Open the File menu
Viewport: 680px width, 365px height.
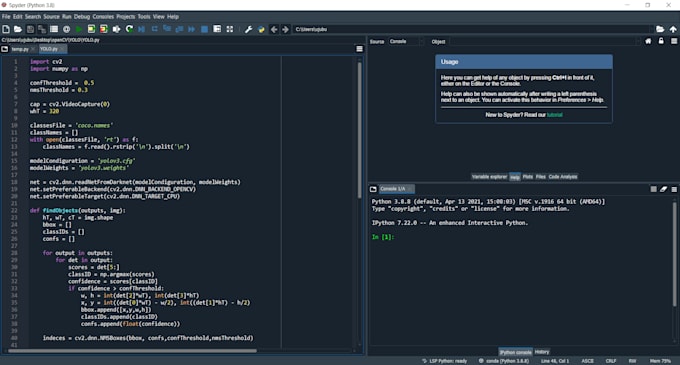click(x=6, y=16)
